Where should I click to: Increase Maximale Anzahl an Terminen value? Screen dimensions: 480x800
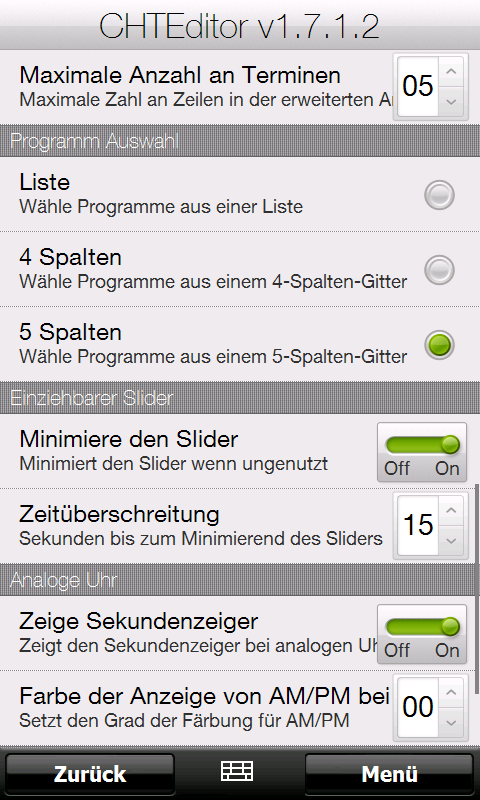(451, 71)
